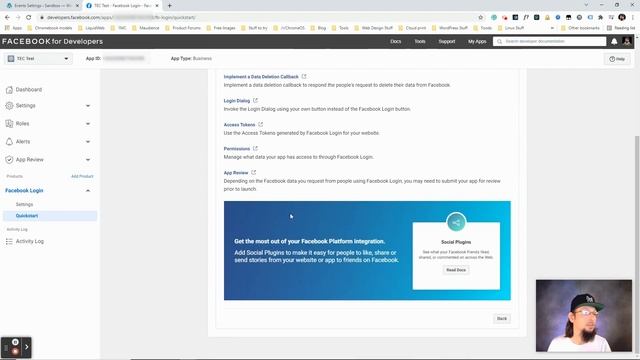Expand the Alerts section in sidebar
This screenshot has height=360, width=640.
coord(88,142)
